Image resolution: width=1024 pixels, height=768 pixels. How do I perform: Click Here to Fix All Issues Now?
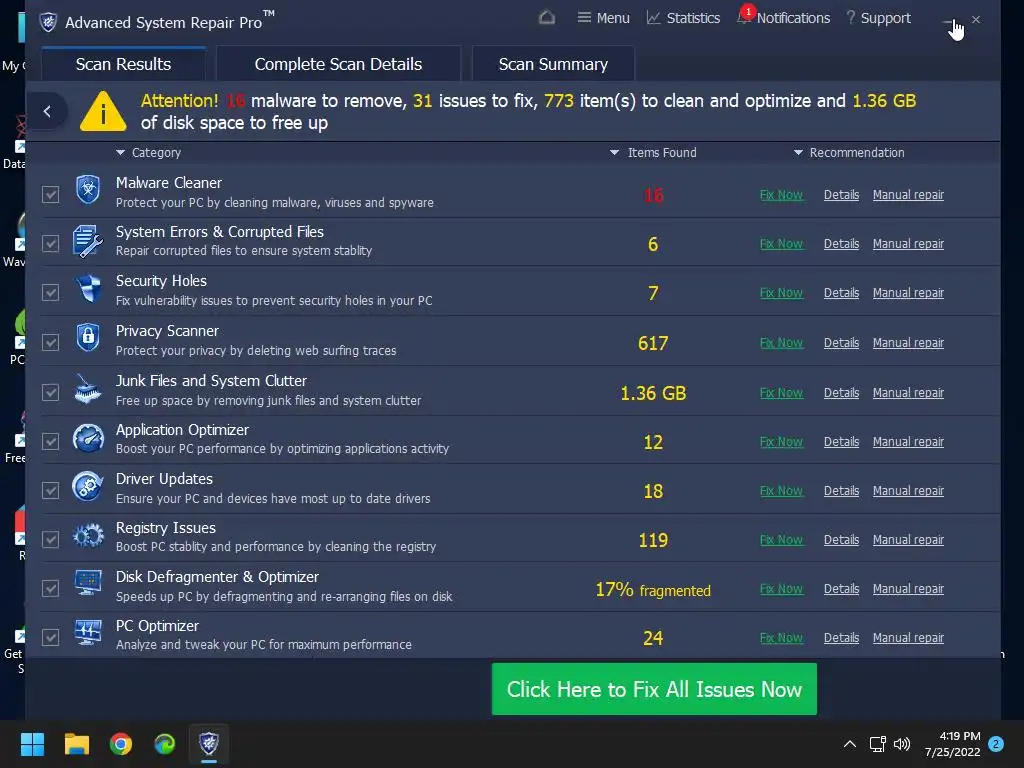[654, 689]
